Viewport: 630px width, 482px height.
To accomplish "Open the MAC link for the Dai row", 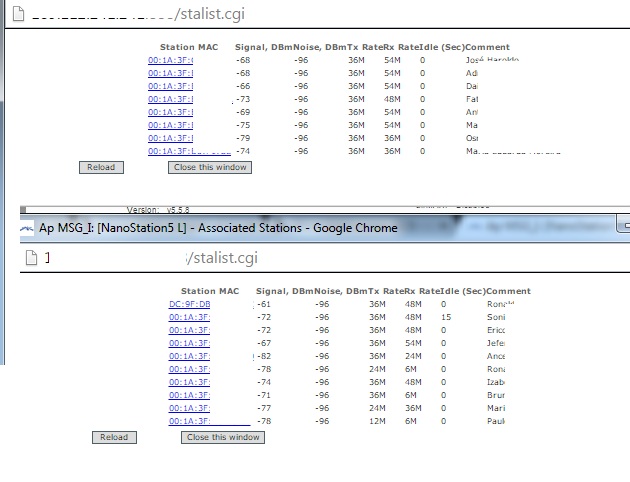I will pyautogui.click(x=170, y=86).
